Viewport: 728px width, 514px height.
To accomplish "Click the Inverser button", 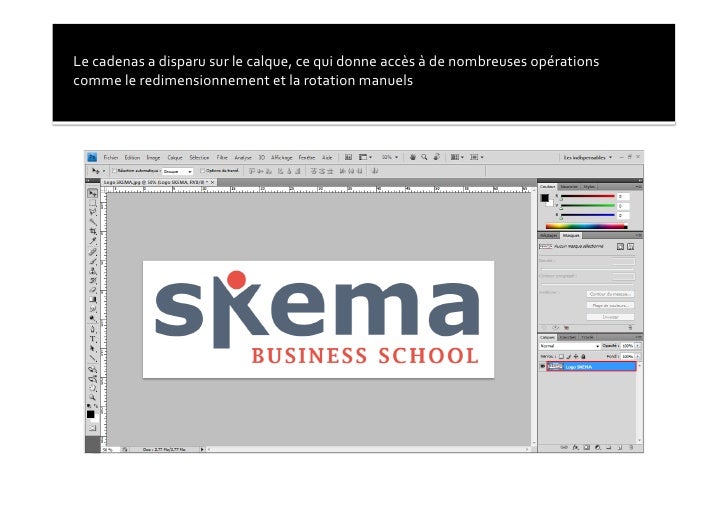I will 610,317.
